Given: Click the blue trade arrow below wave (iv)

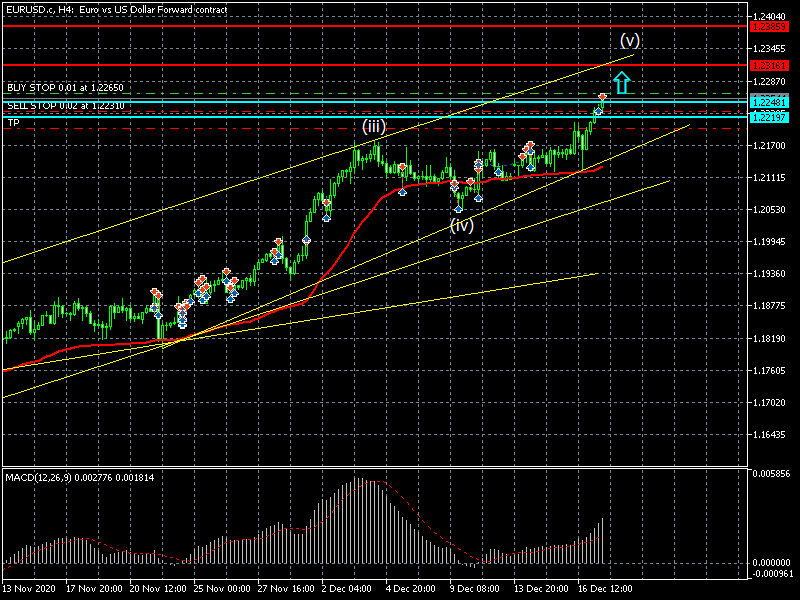Looking at the screenshot, I should (x=459, y=208).
